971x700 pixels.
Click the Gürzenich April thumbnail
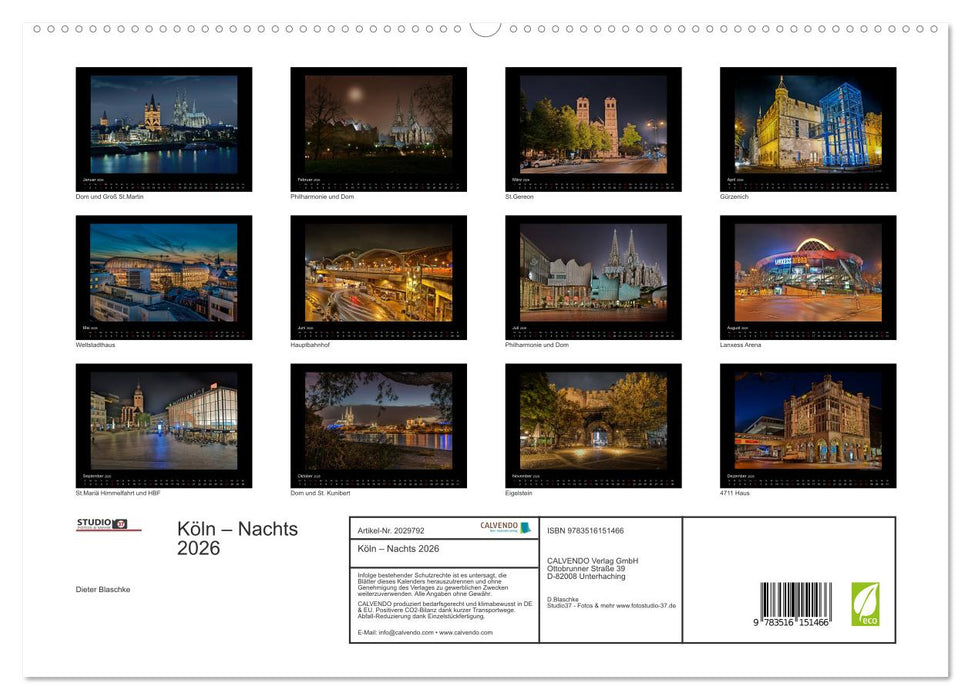pos(806,129)
